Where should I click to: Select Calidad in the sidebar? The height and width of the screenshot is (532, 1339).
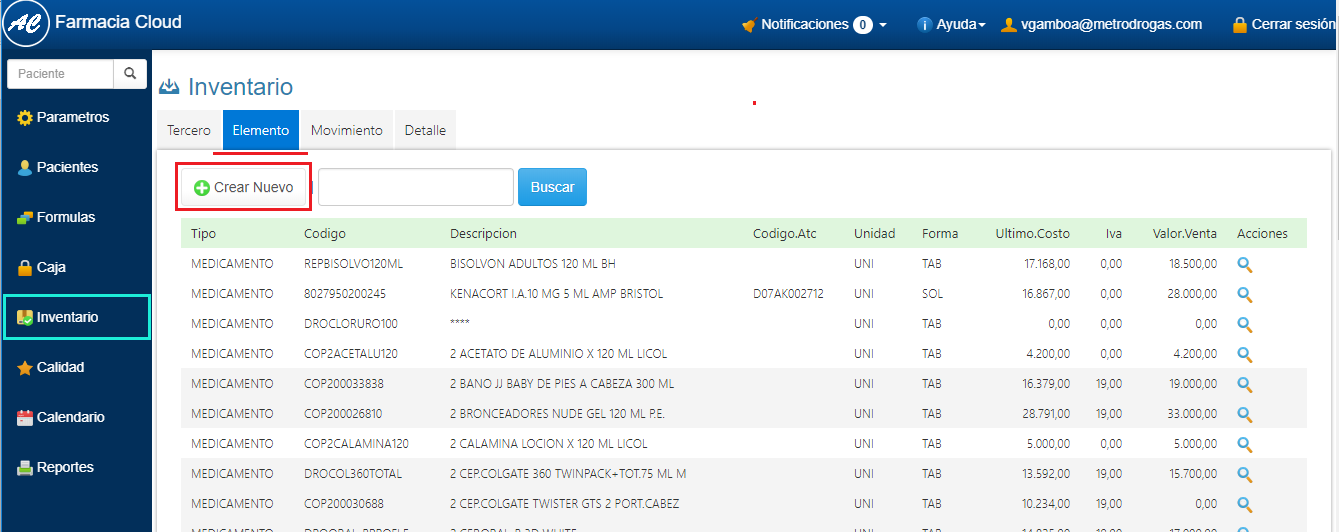(x=59, y=367)
